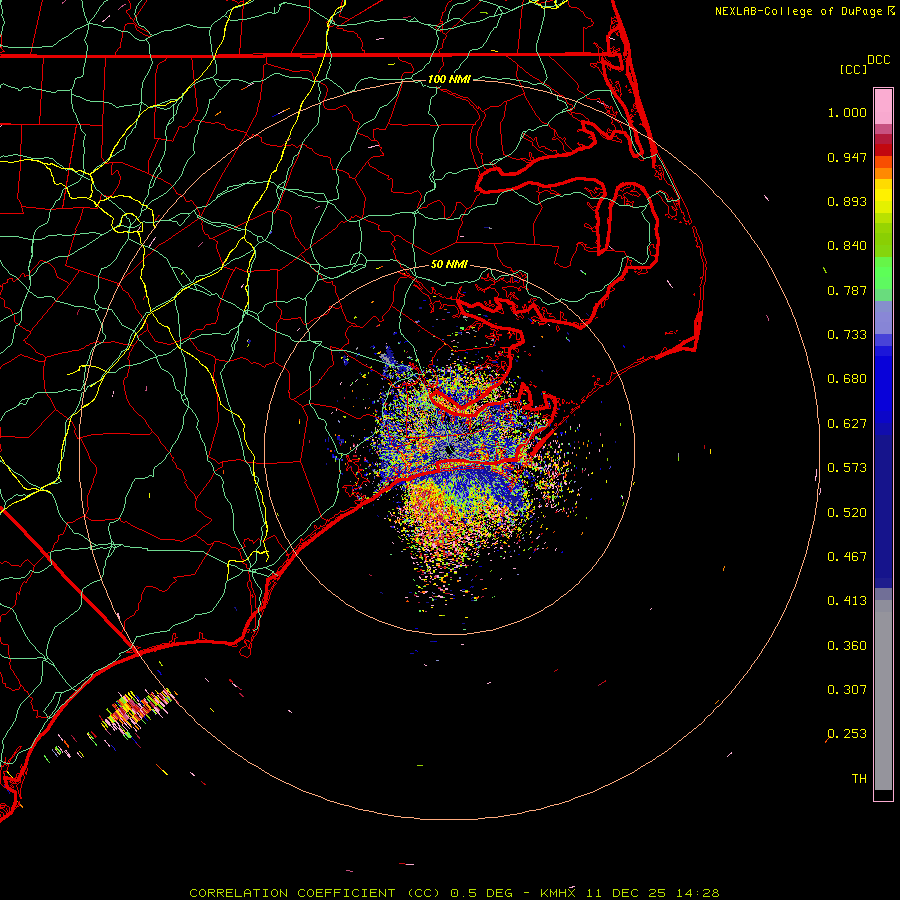Click the 0.627 scale value
This screenshot has height=900, width=900.
pyautogui.click(x=847, y=424)
